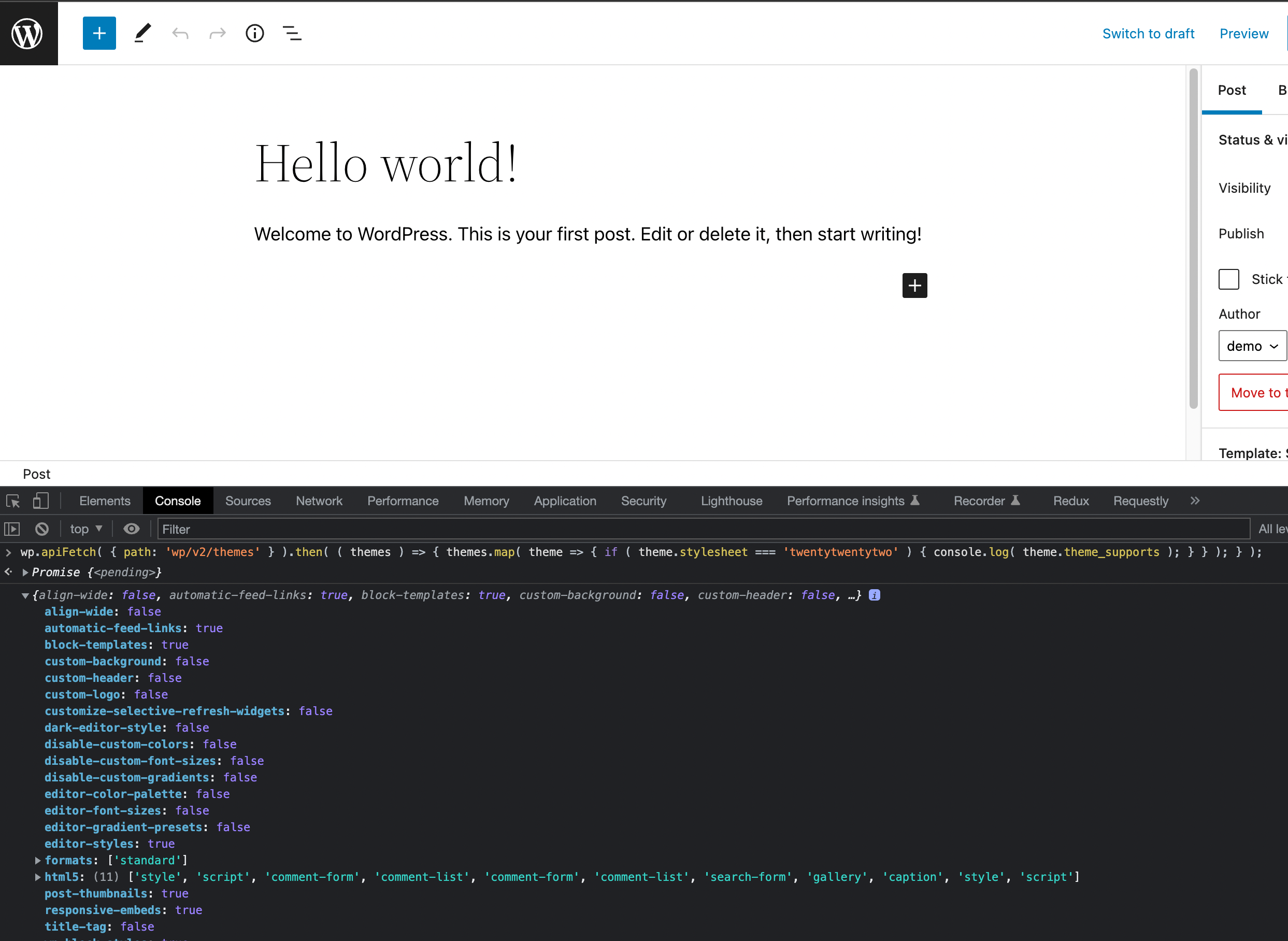The image size is (1288, 941).
Task: Open the List View icon
Action: 292,33
